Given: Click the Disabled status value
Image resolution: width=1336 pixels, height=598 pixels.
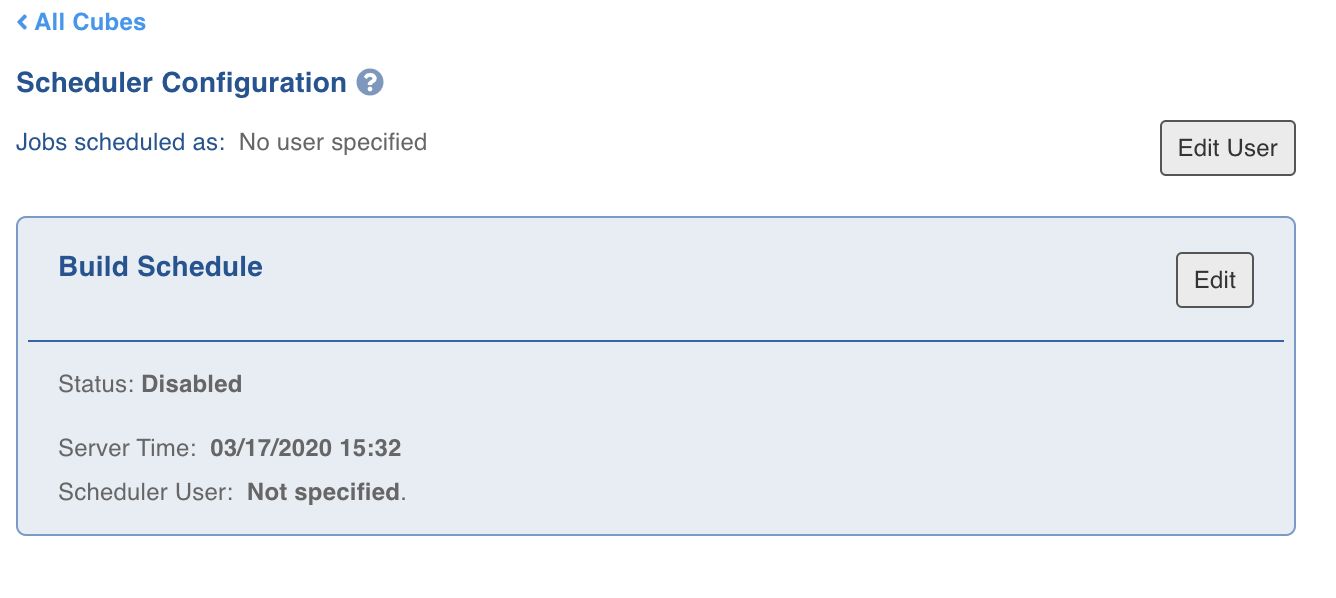Looking at the screenshot, I should [x=192, y=384].
